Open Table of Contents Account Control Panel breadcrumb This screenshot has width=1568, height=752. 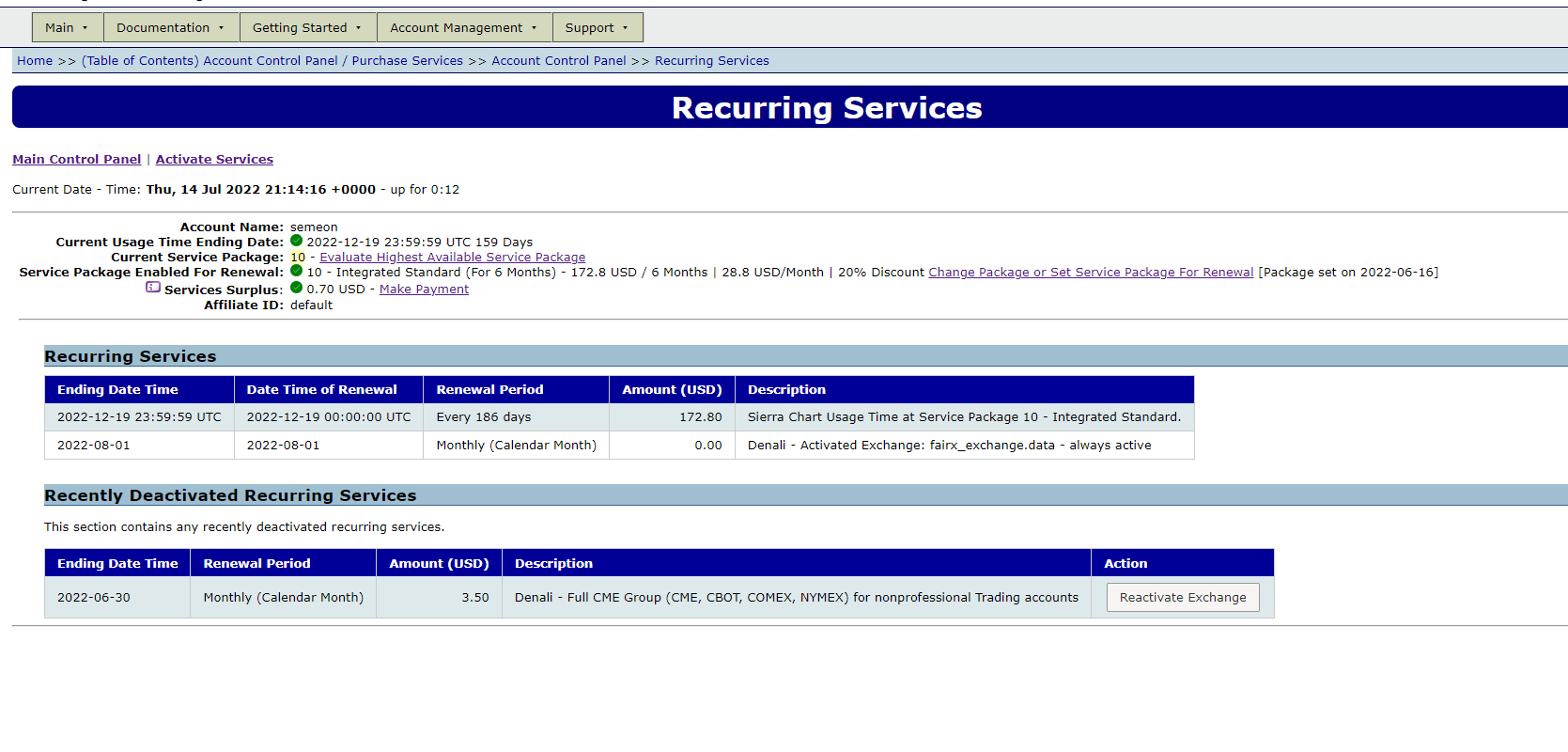pyautogui.click(x=272, y=61)
